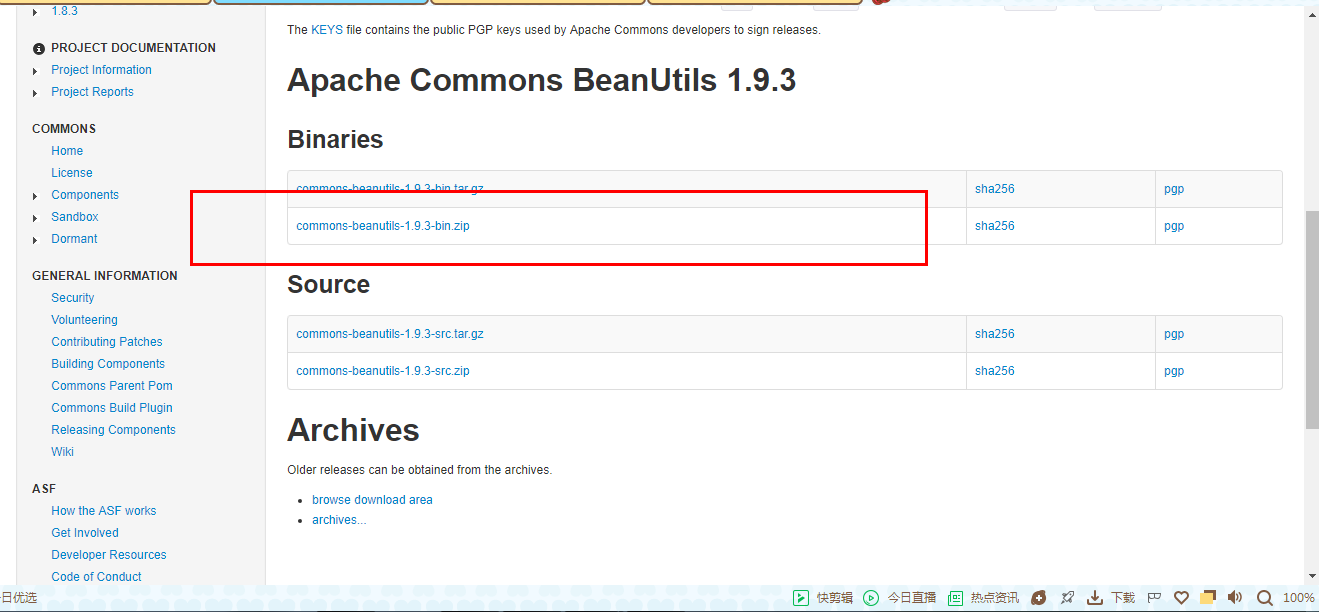Open the 1.8.3 version link
1319x612 pixels.
64,11
